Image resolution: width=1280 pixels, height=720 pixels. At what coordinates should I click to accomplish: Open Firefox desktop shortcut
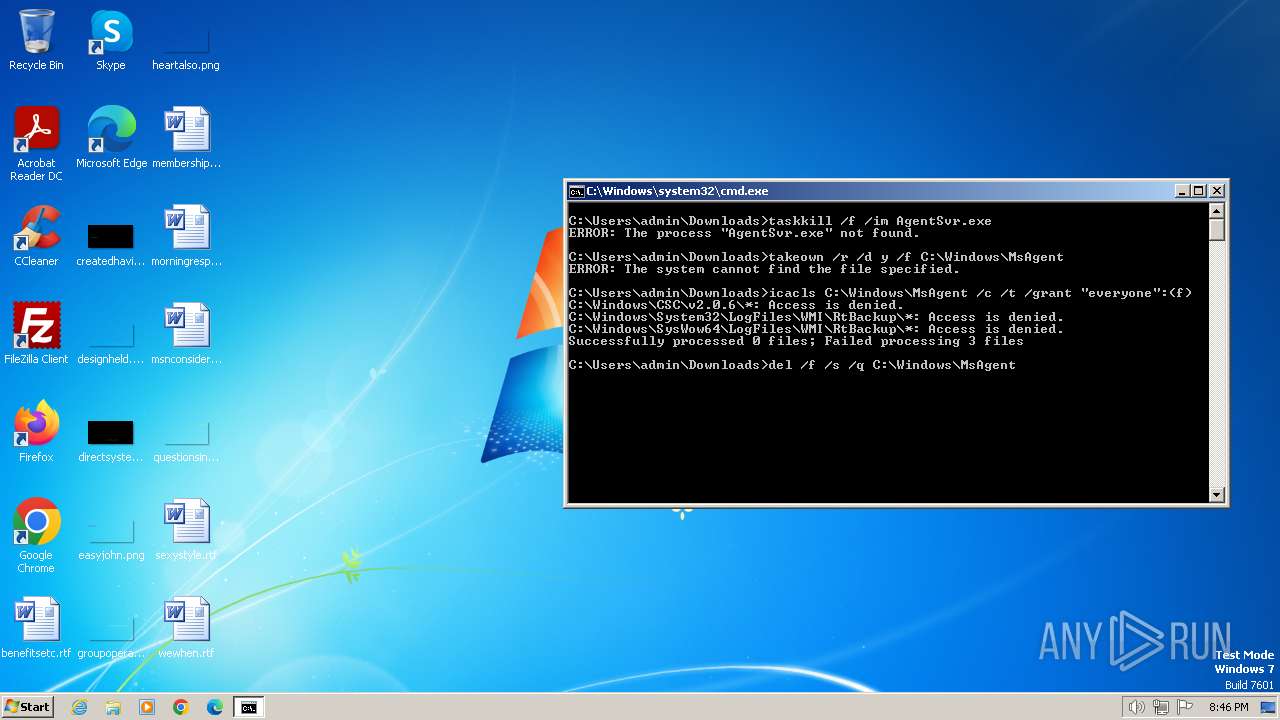click(36, 431)
